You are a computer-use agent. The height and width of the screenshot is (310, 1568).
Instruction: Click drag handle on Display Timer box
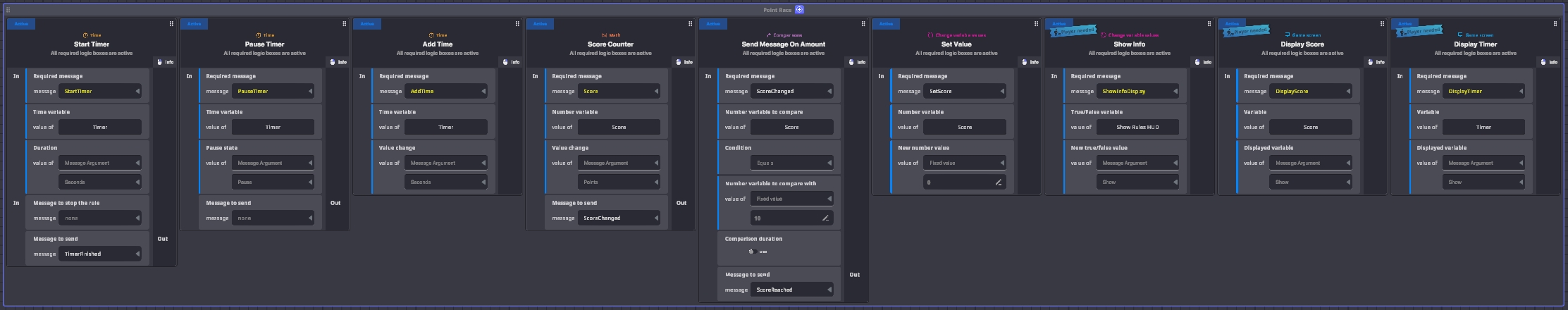1555,24
